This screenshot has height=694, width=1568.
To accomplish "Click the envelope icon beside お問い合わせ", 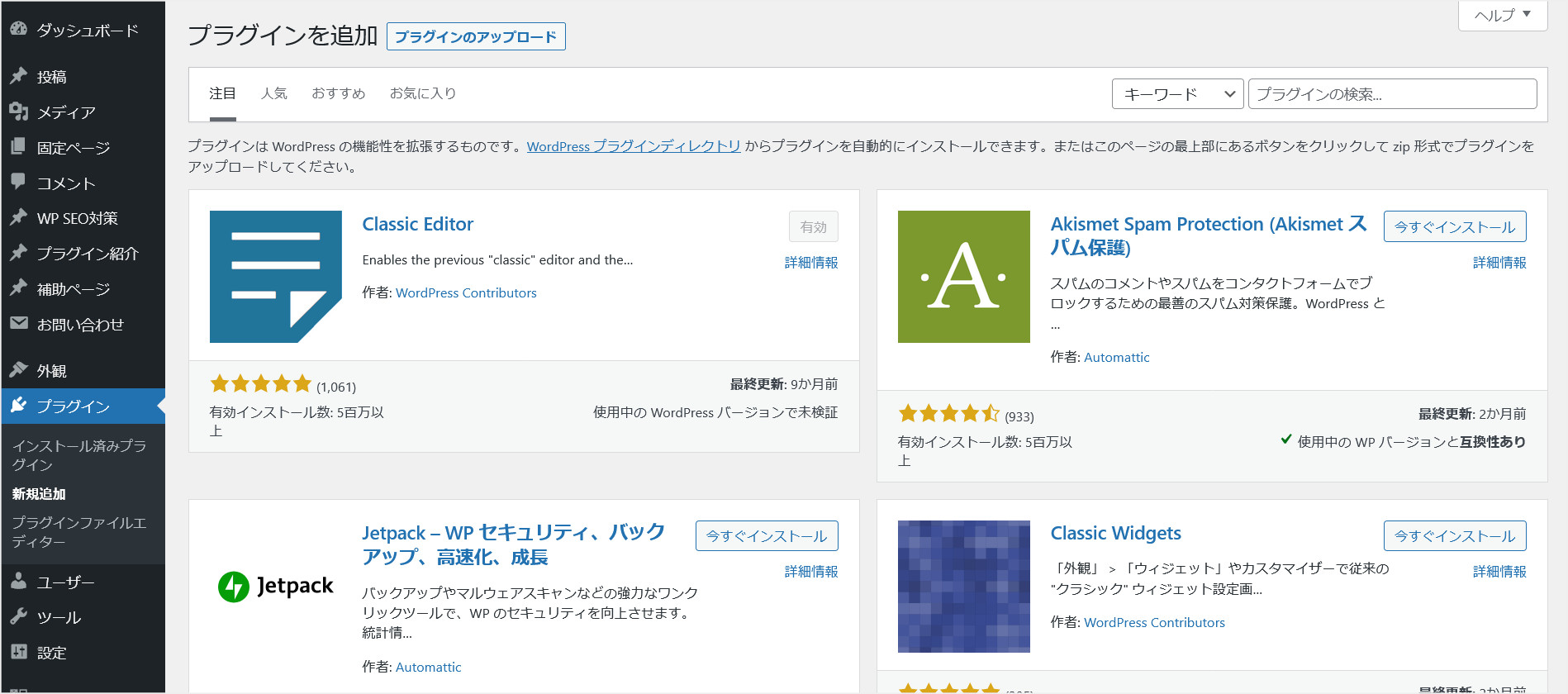I will 18,324.
